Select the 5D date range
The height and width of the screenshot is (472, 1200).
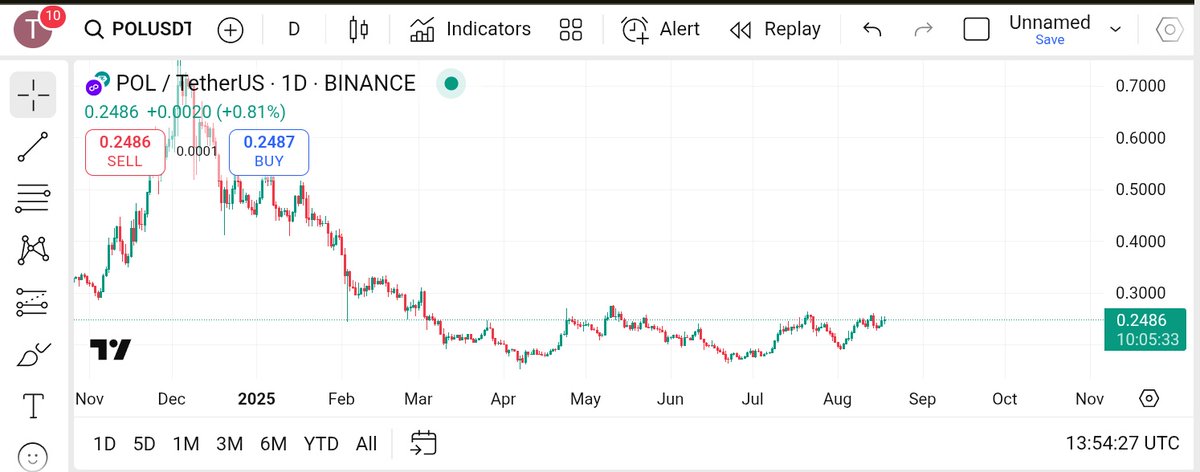point(145,443)
